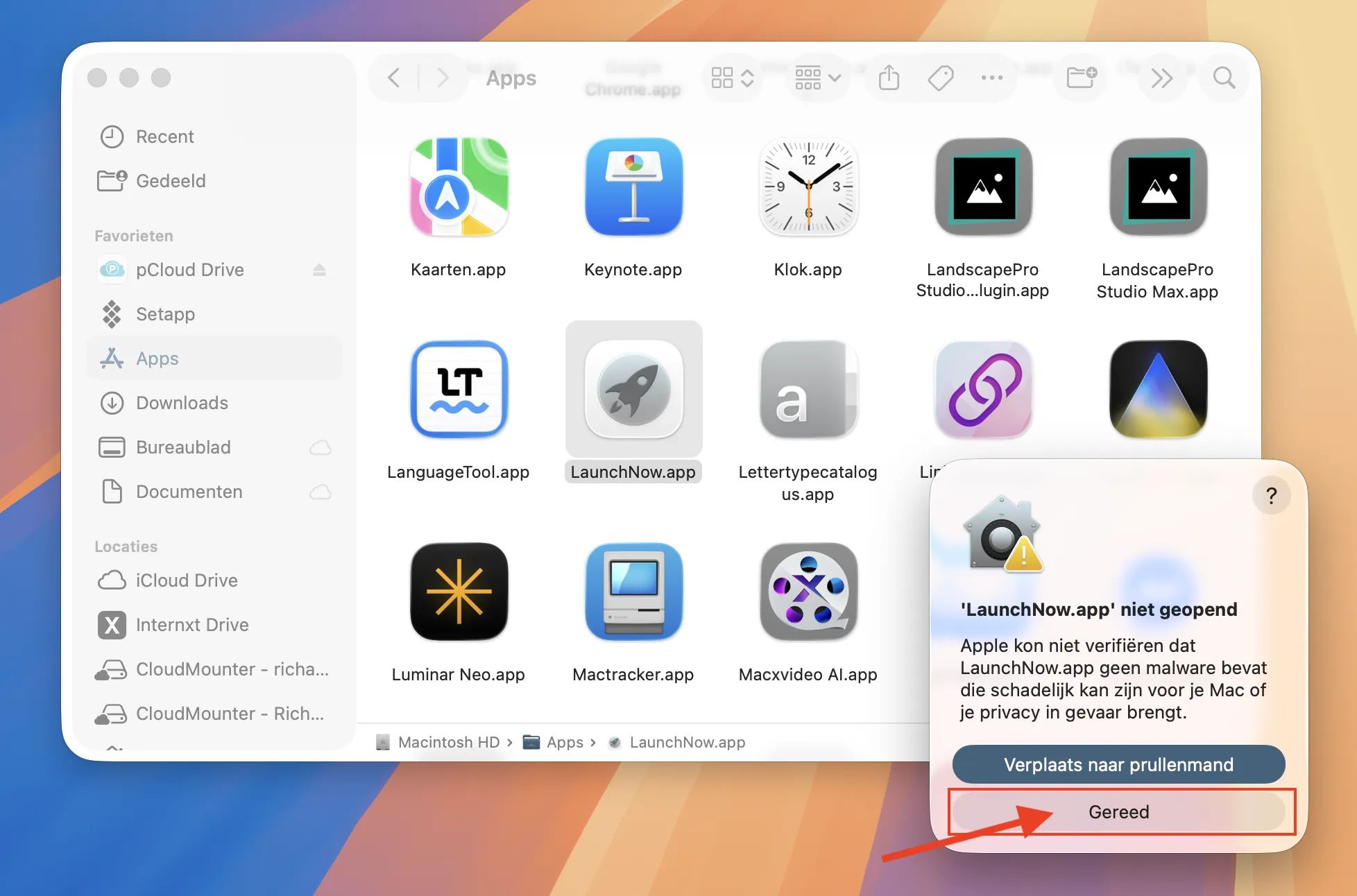
Task: Select the Keynote.app icon
Action: click(633, 187)
